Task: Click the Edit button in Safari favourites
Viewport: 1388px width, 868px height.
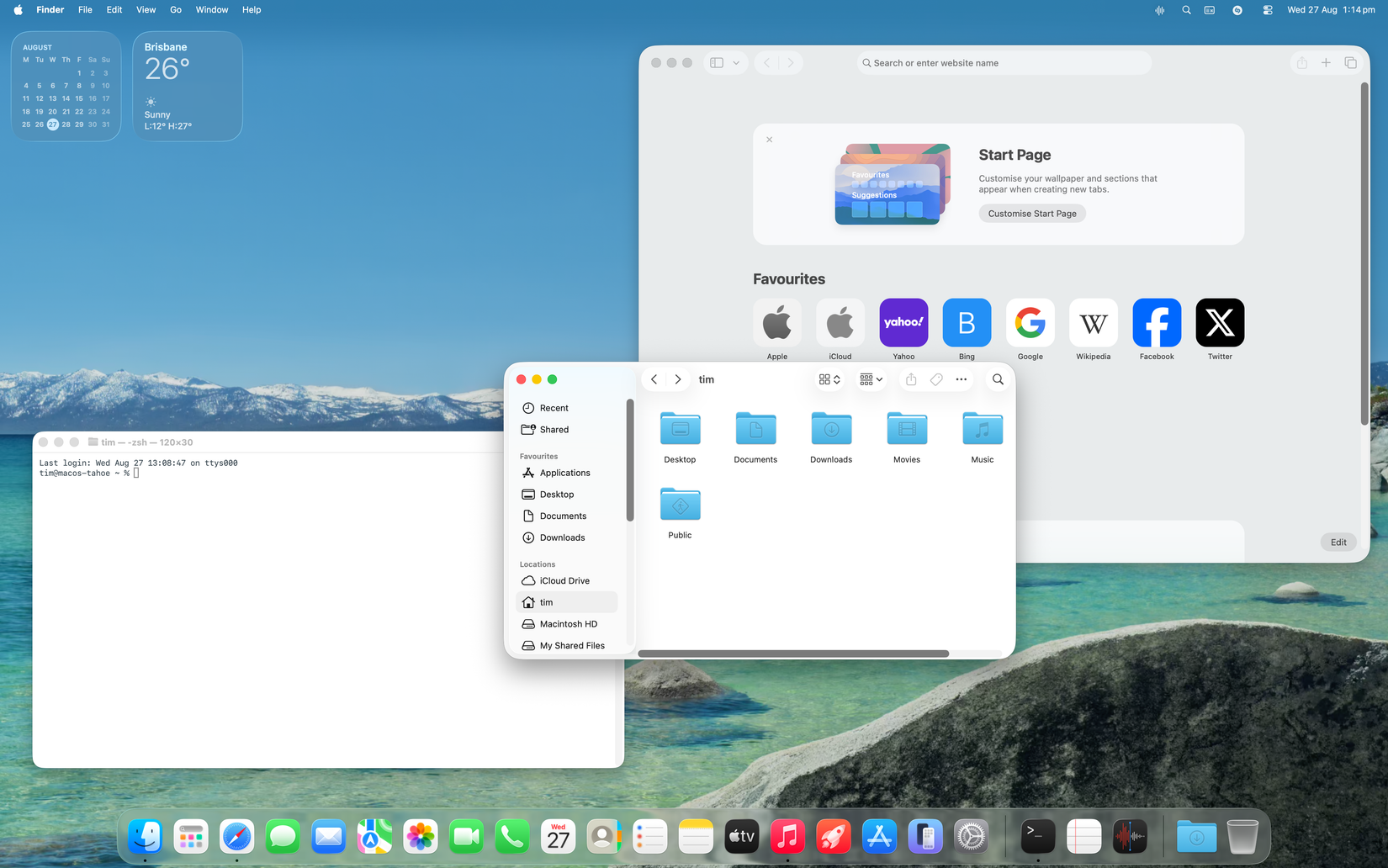Action: tap(1338, 542)
